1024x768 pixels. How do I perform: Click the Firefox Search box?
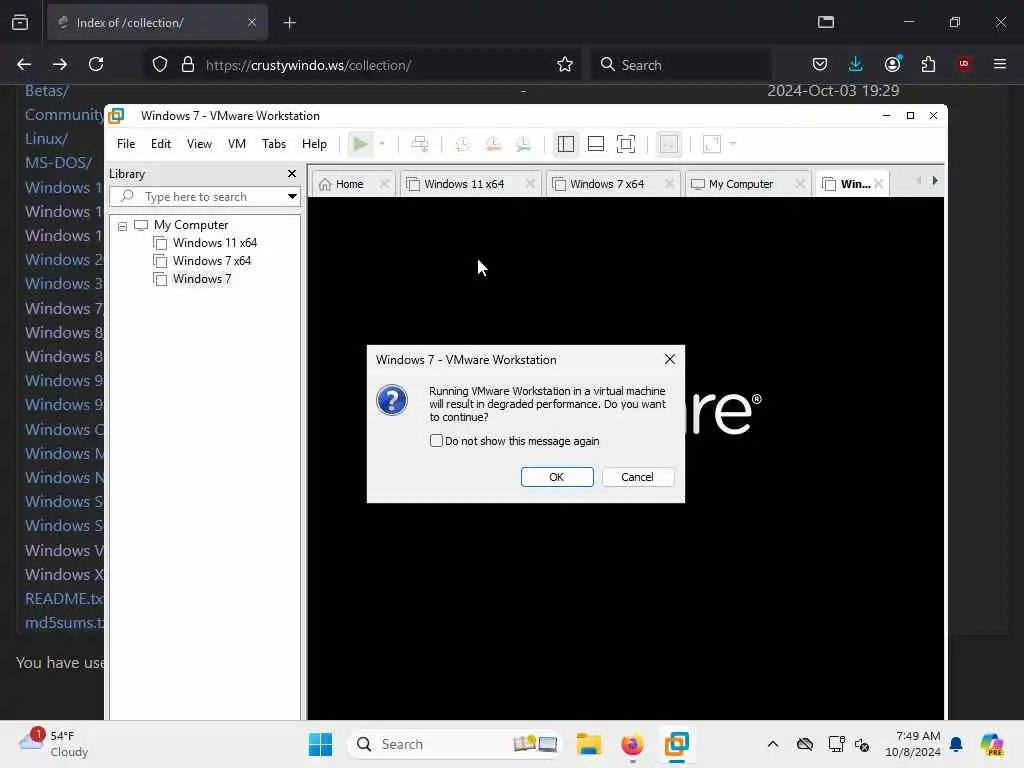tap(682, 65)
